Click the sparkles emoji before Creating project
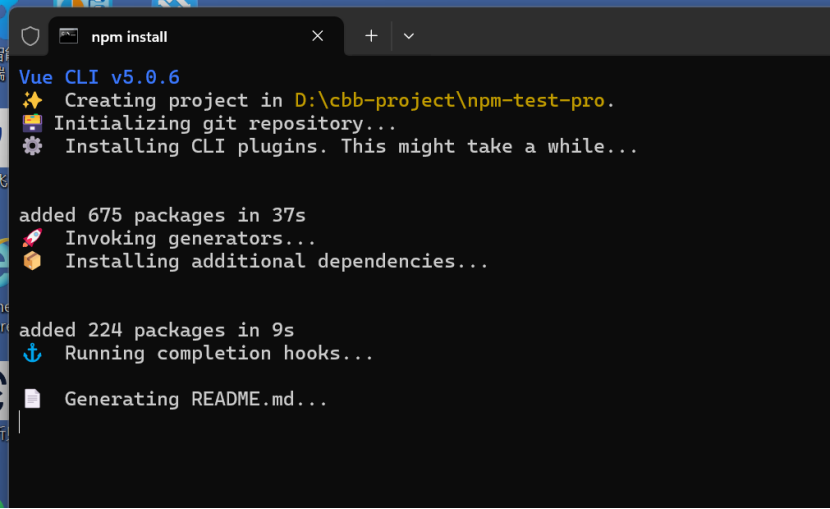 coord(32,101)
